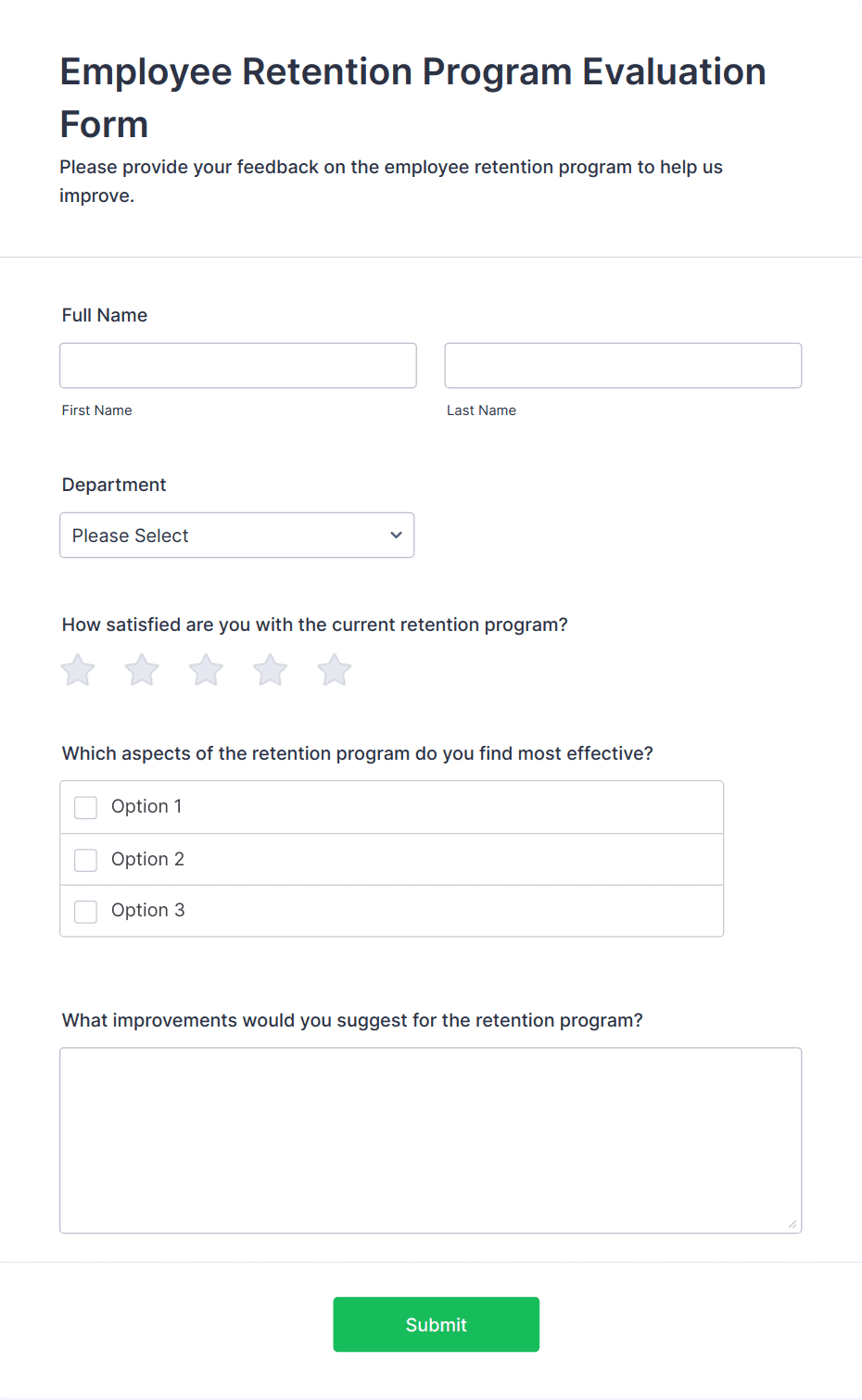Pick the fourth star rating
This screenshot has width=862, height=1400.
(x=271, y=670)
